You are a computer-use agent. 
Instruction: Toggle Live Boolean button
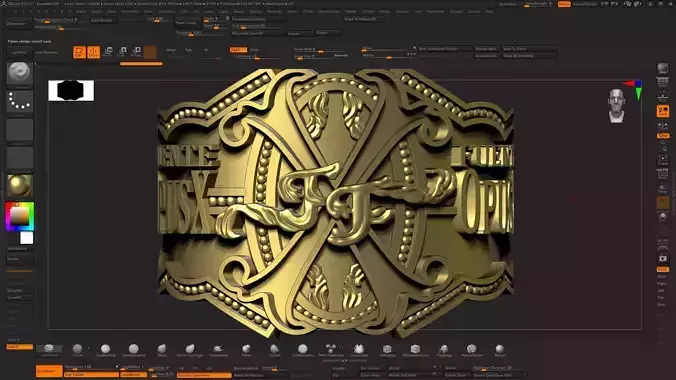[47, 52]
